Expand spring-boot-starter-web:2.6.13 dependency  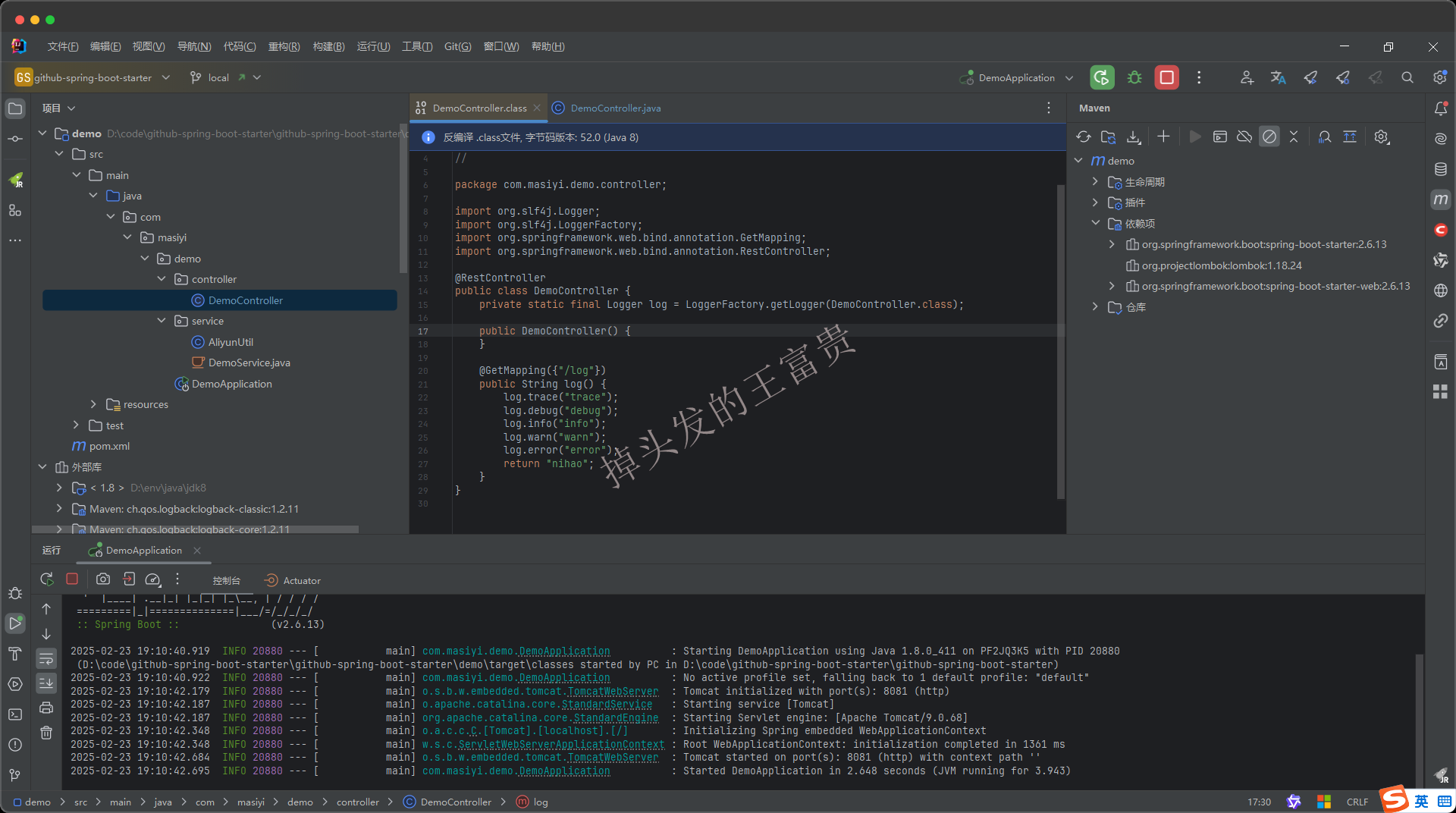pos(1112,286)
